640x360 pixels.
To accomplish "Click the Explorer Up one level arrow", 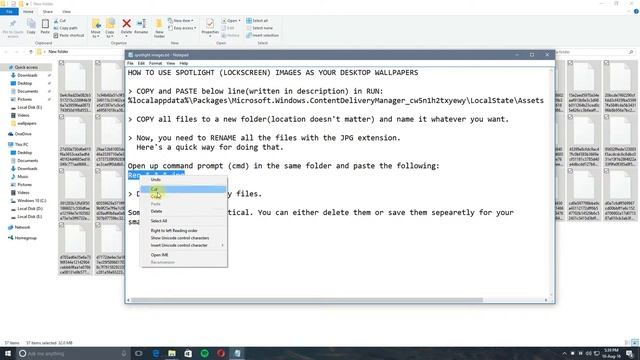I will pos(31,52).
